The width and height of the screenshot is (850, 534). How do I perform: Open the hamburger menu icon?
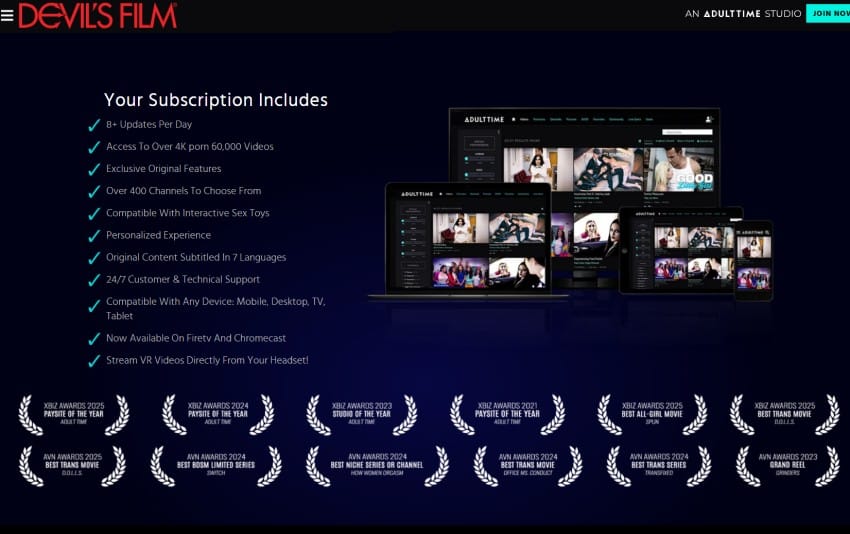tap(7, 15)
